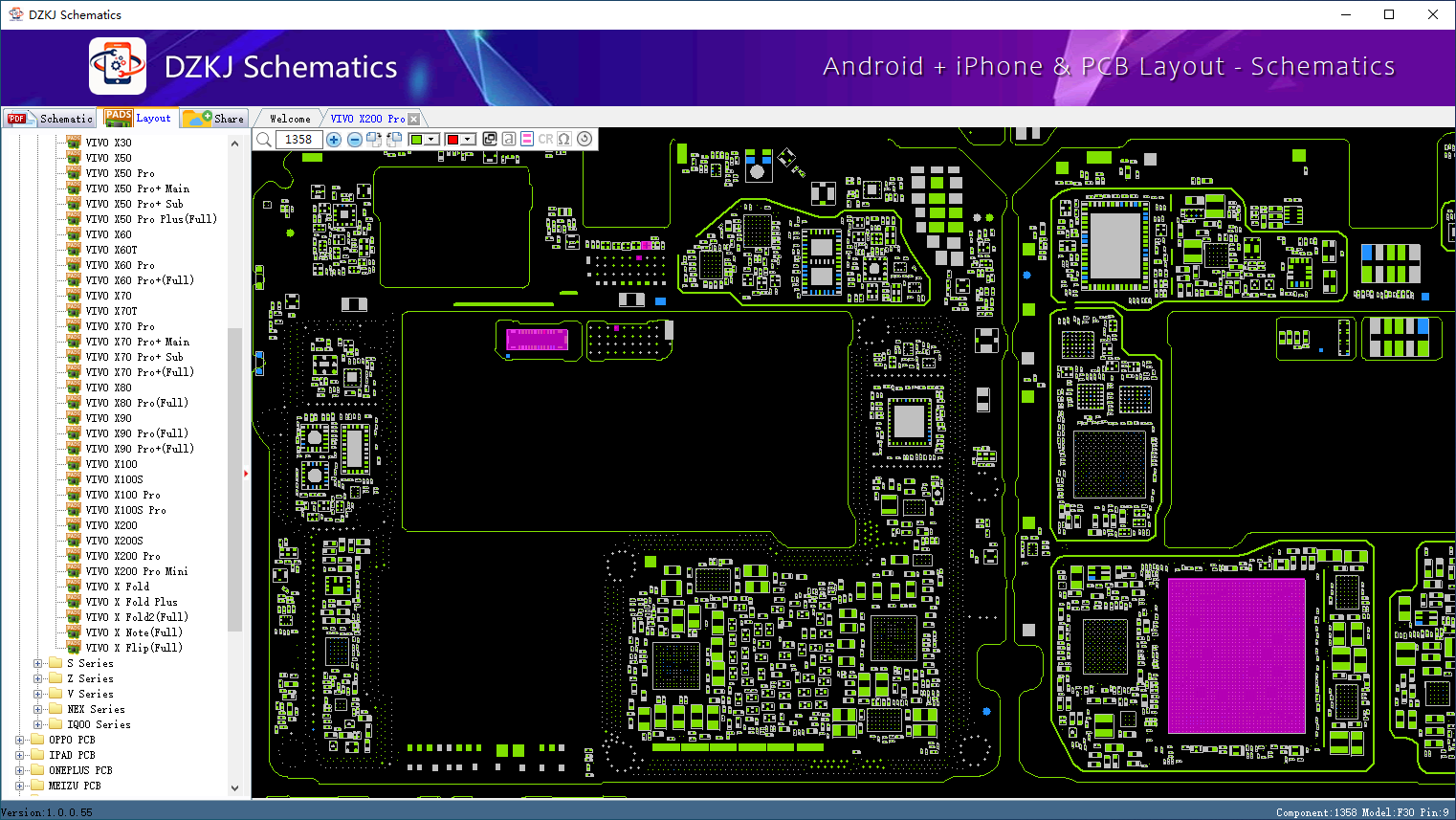Click the red side-panel collapse arrow
Screen dimensions: 1456x820
pos(246,473)
